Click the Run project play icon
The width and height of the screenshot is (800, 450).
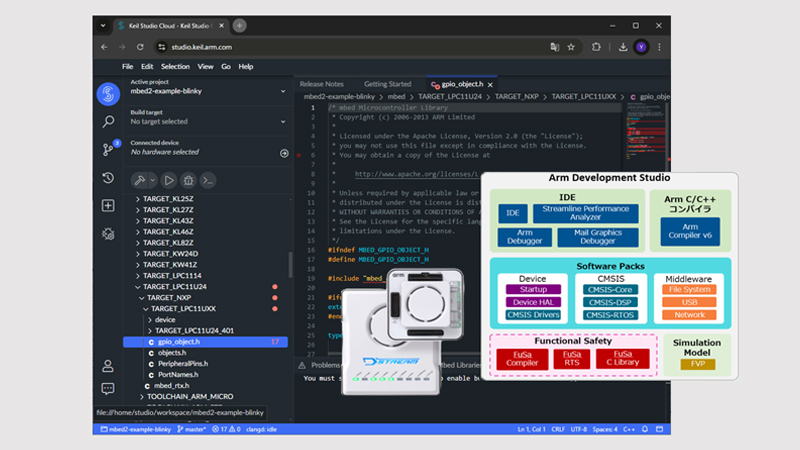[169, 180]
